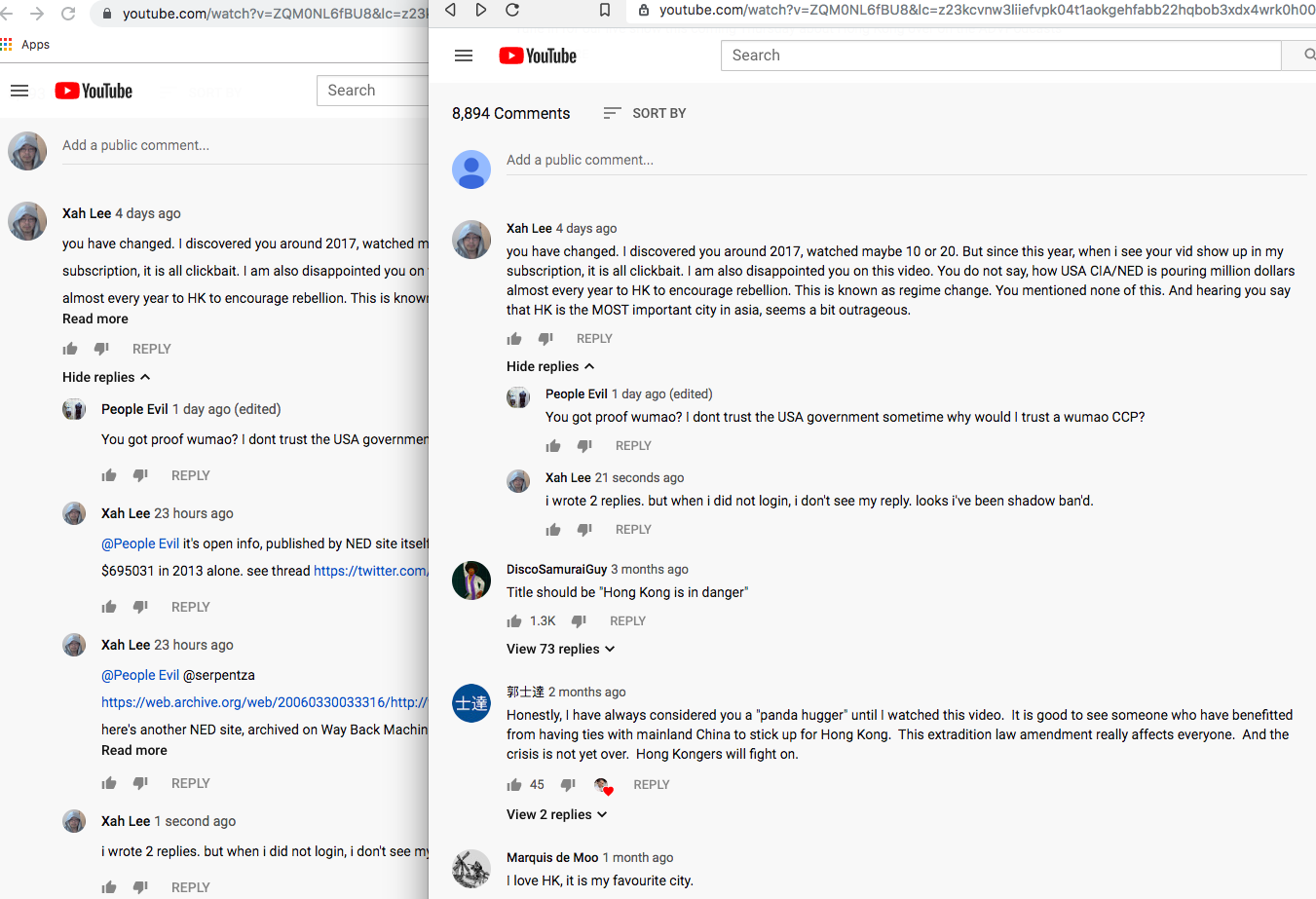Screen dimensions: 1316x899
Task: Open the Apps grid shortcut
Action: (x=8, y=44)
